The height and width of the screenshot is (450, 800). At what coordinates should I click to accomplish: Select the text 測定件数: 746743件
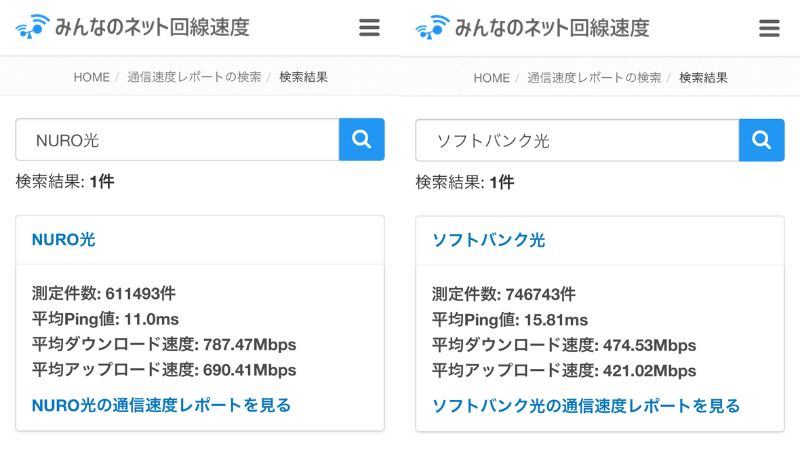coord(504,294)
